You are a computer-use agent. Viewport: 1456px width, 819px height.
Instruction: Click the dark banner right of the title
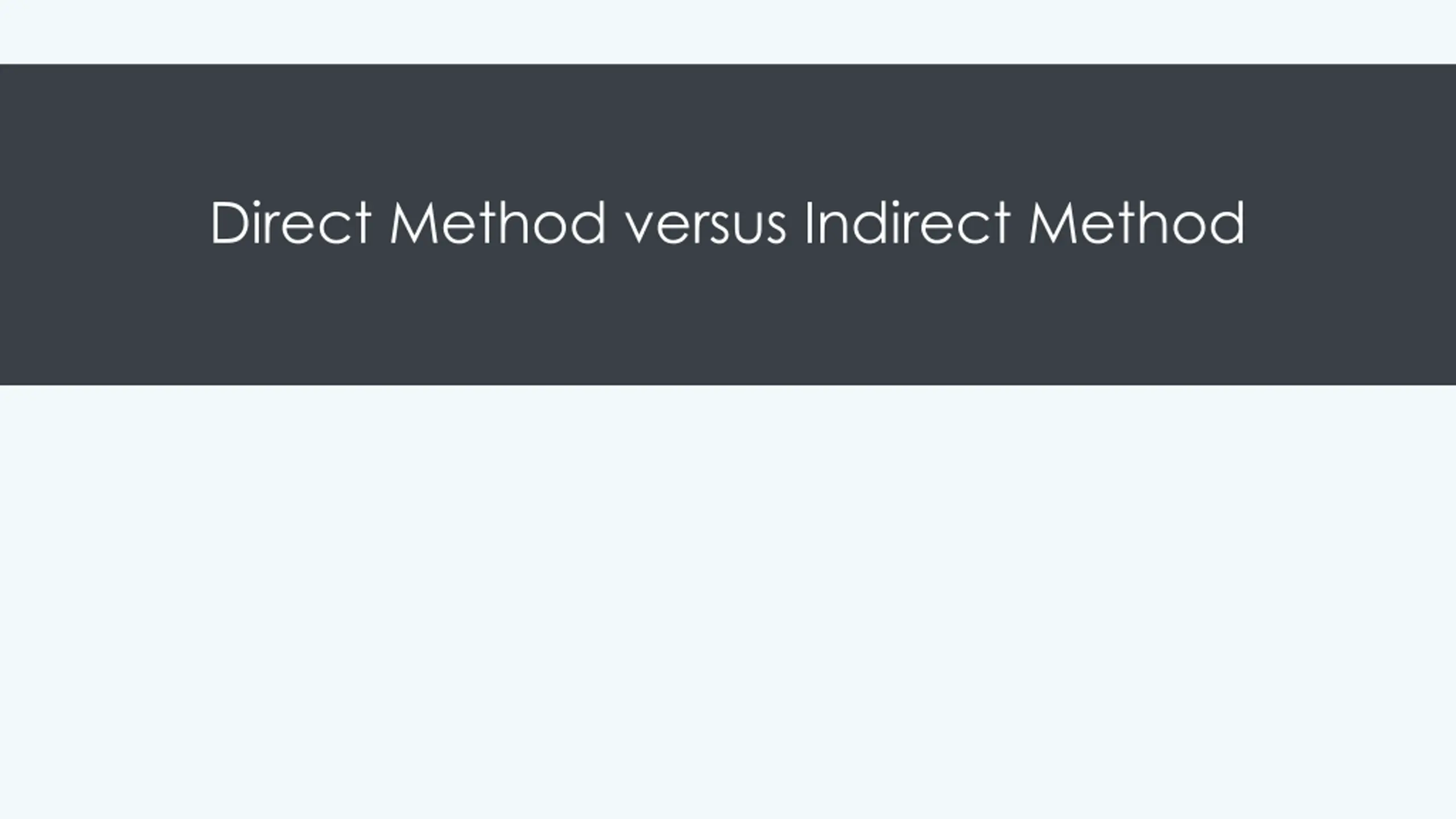[x=1354, y=223]
